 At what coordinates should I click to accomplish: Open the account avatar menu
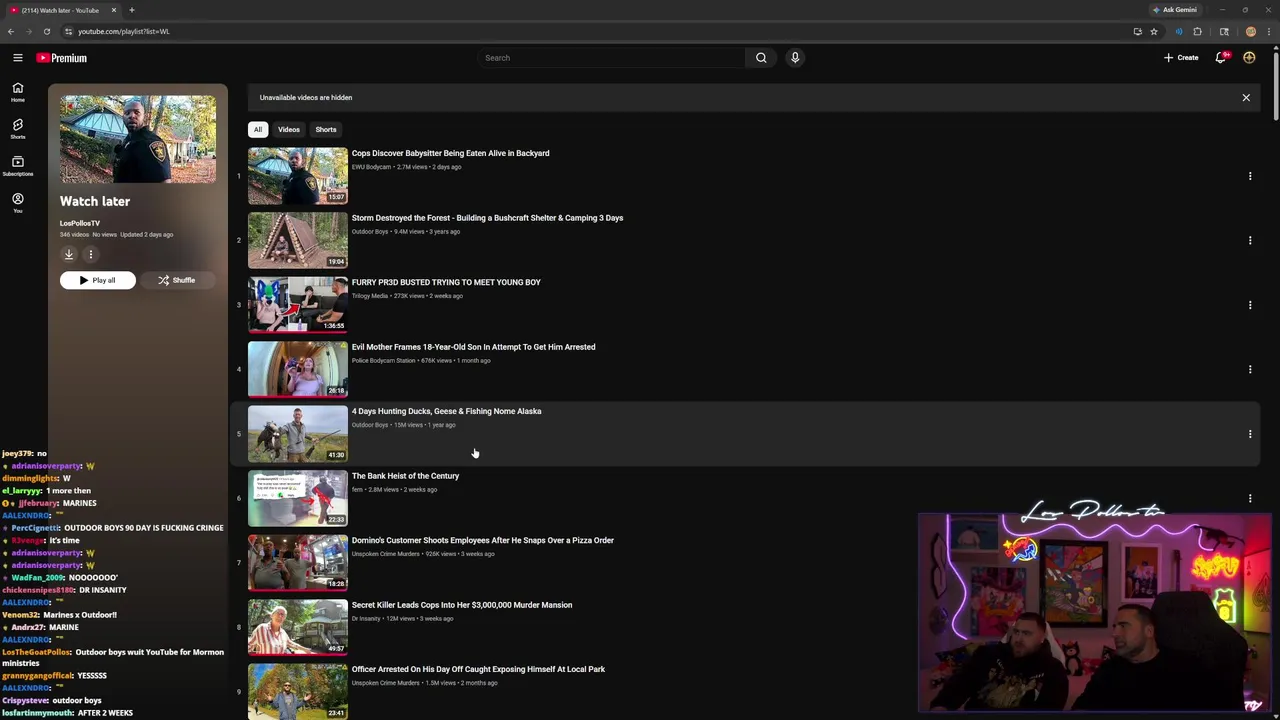(x=1249, y=58)
